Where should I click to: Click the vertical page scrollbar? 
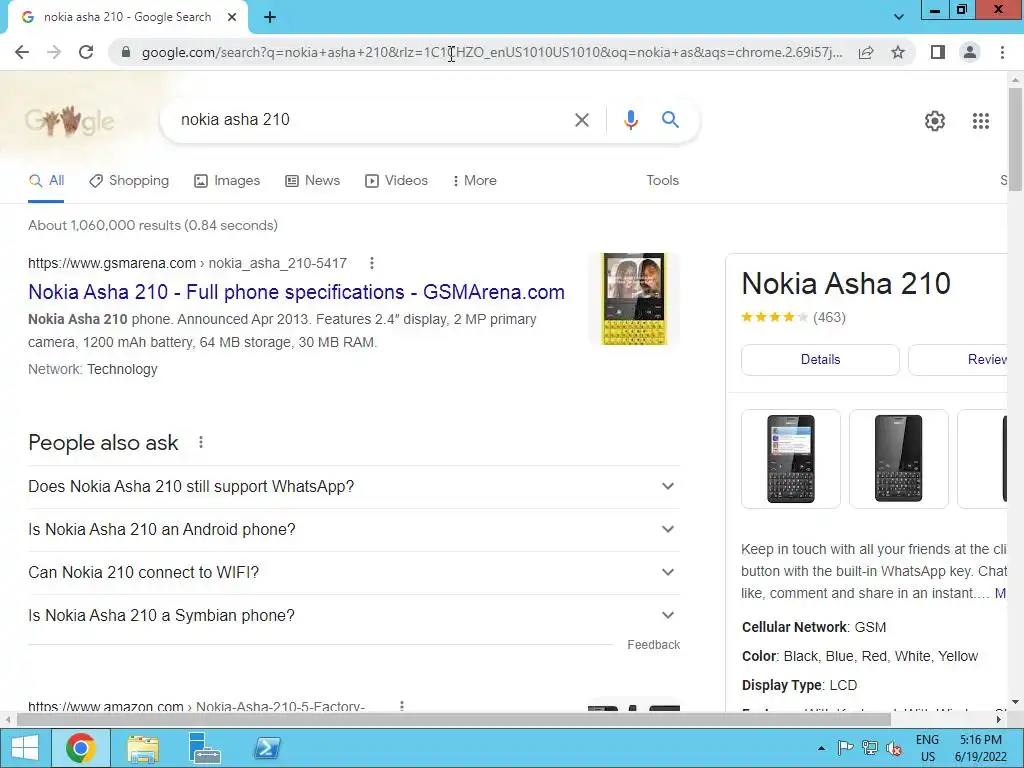pyautogui.click(x=1015, y=138)
